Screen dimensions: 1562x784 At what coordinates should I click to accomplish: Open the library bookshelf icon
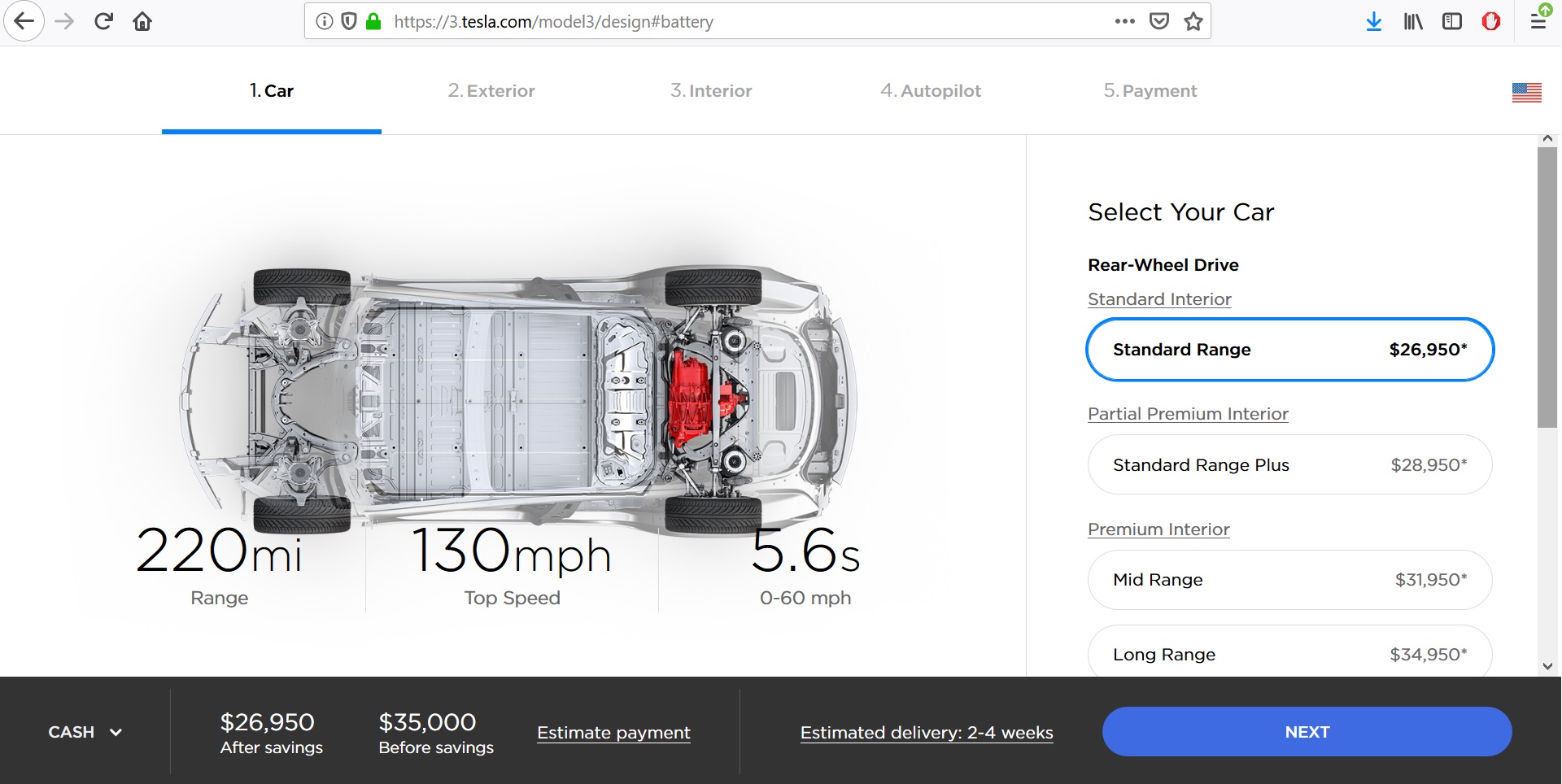tap(1413, 22)
